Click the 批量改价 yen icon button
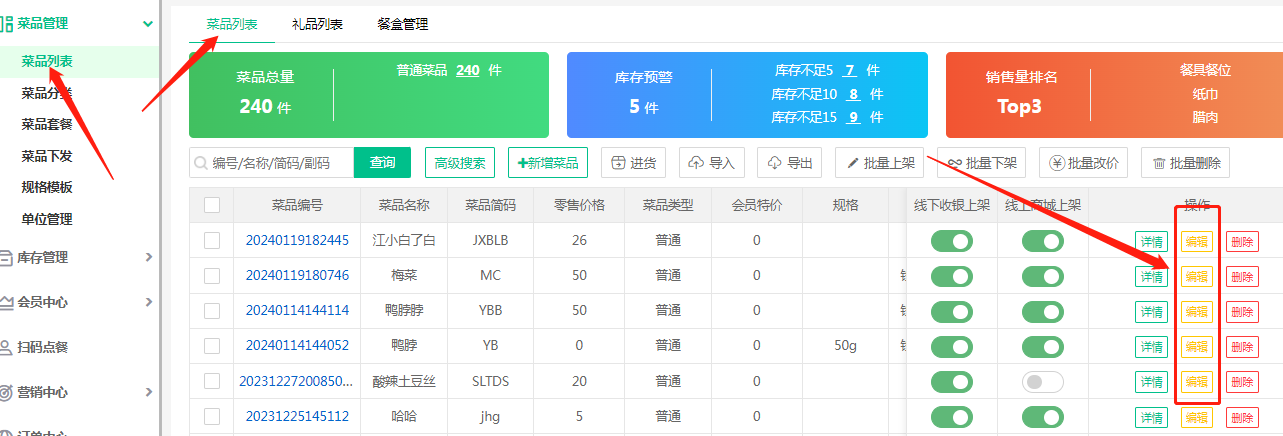This screenshot has height=436, width=1283. [x=1057, y=163]
